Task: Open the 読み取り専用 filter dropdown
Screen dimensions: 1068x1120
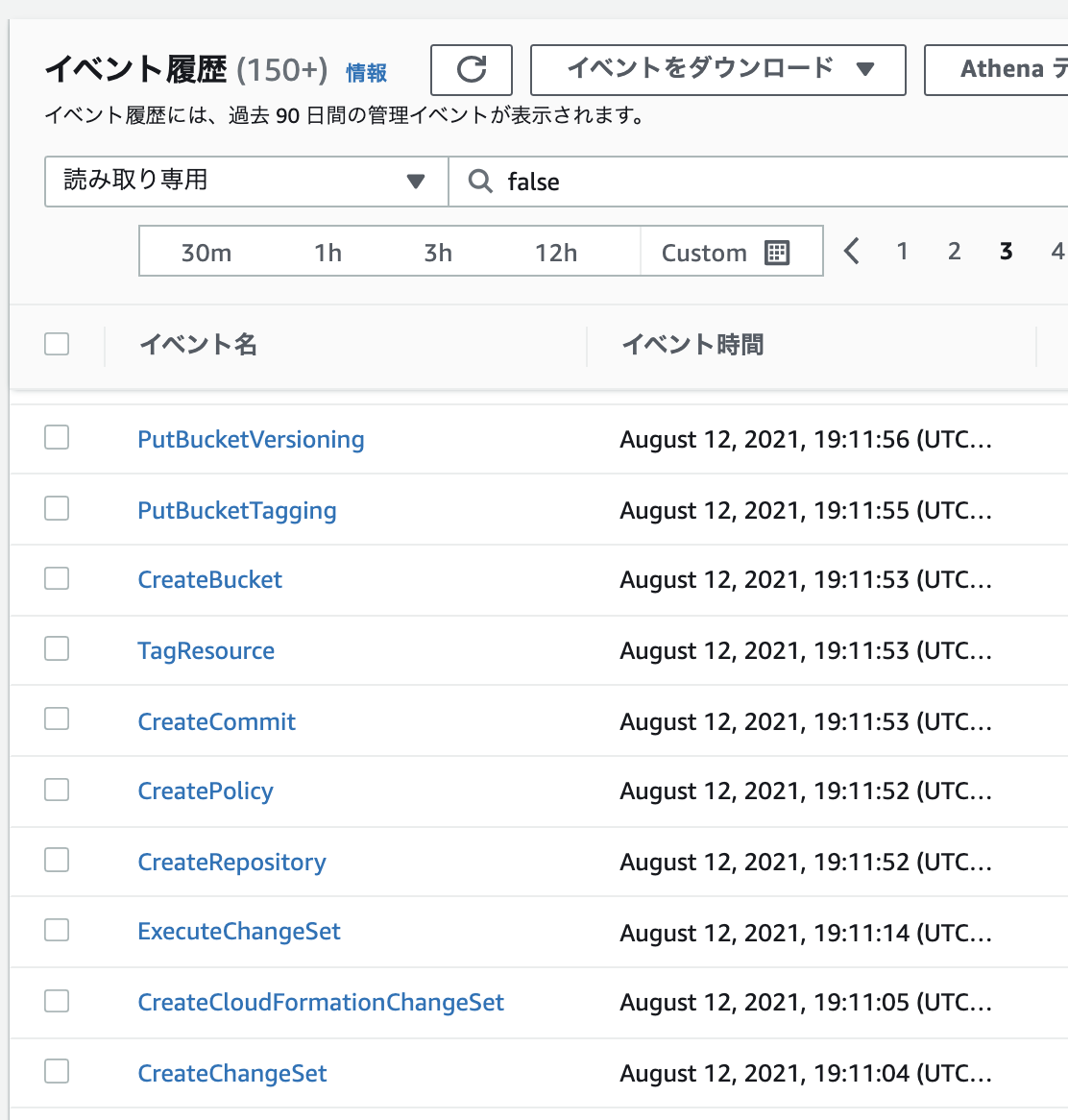Action: point(245,182)
